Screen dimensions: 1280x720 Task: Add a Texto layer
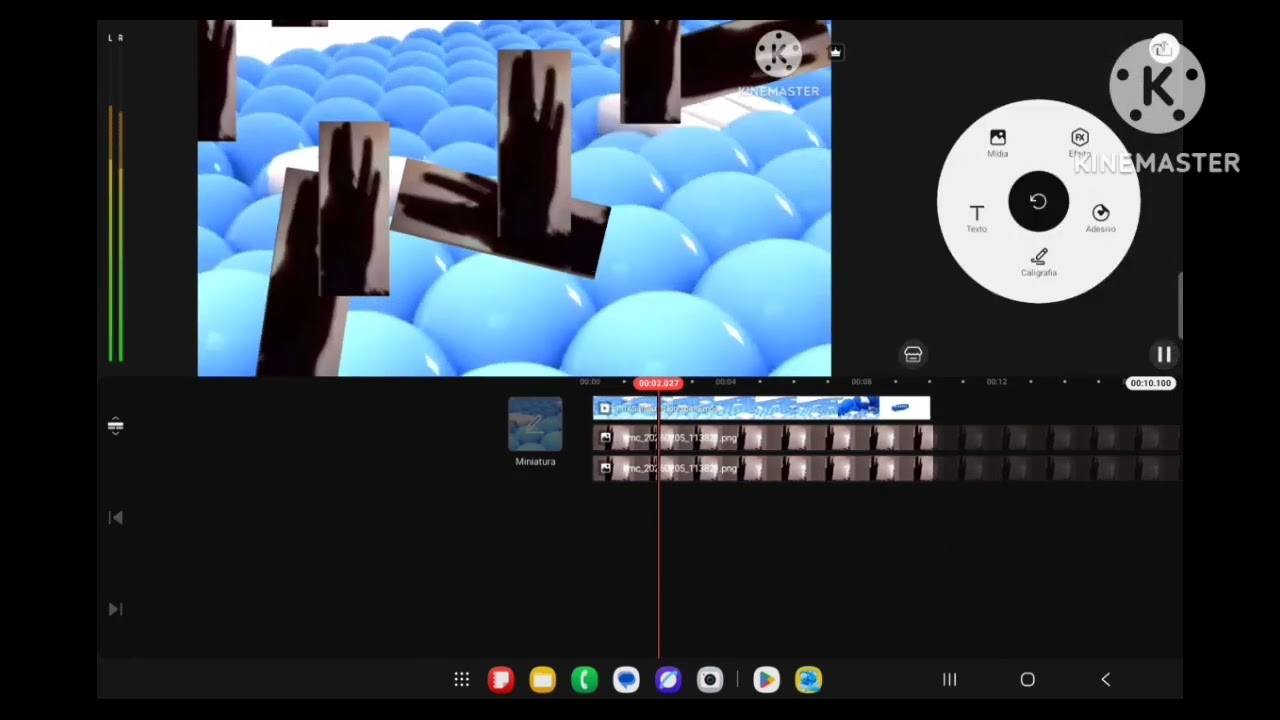(x=977, y=217)
